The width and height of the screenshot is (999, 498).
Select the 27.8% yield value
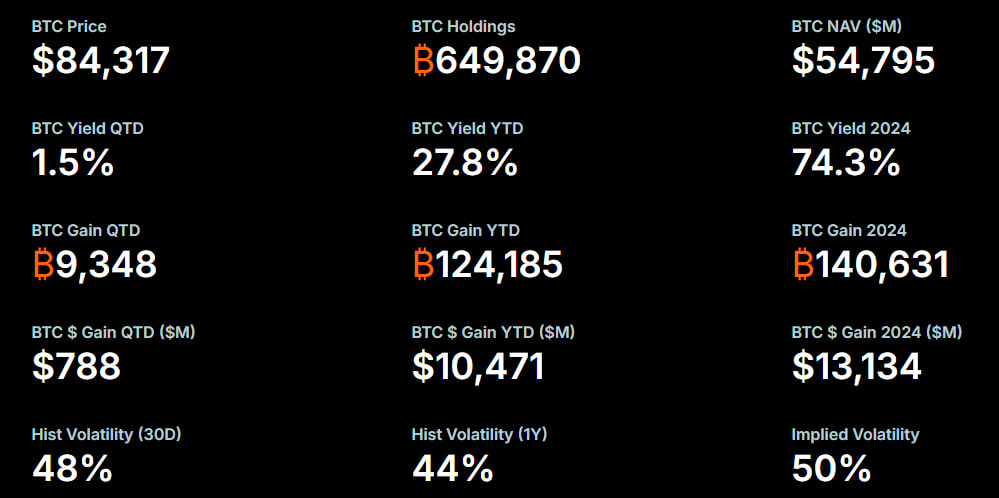point(464,162)
